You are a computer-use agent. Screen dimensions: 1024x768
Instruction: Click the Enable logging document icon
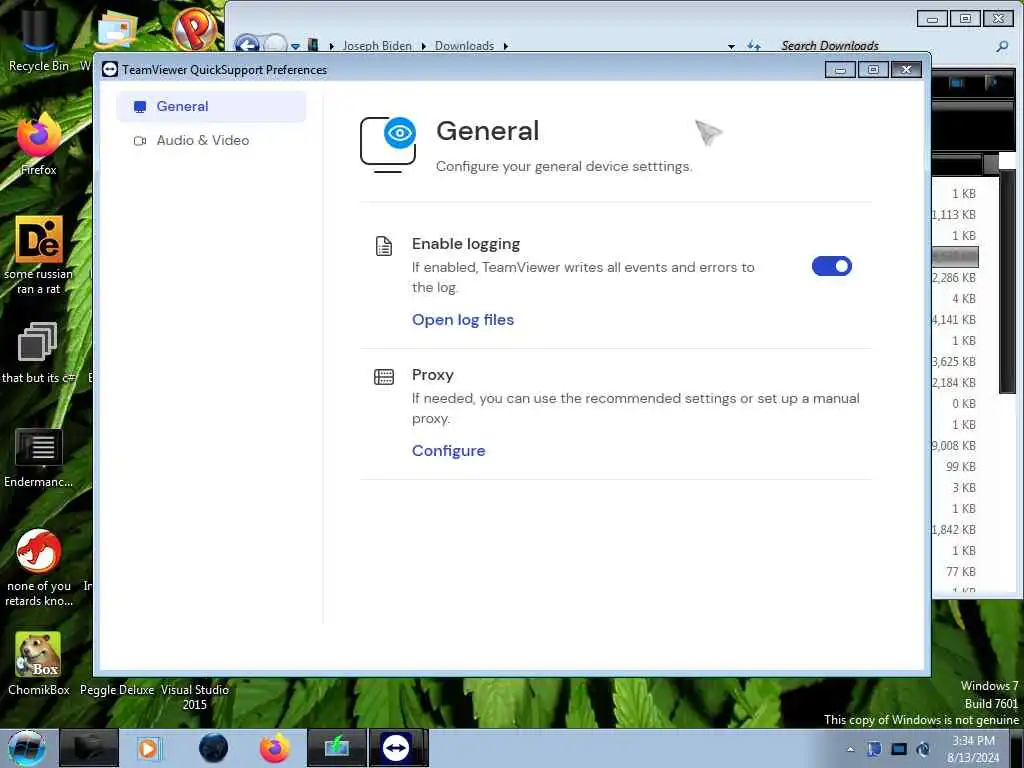384,246
